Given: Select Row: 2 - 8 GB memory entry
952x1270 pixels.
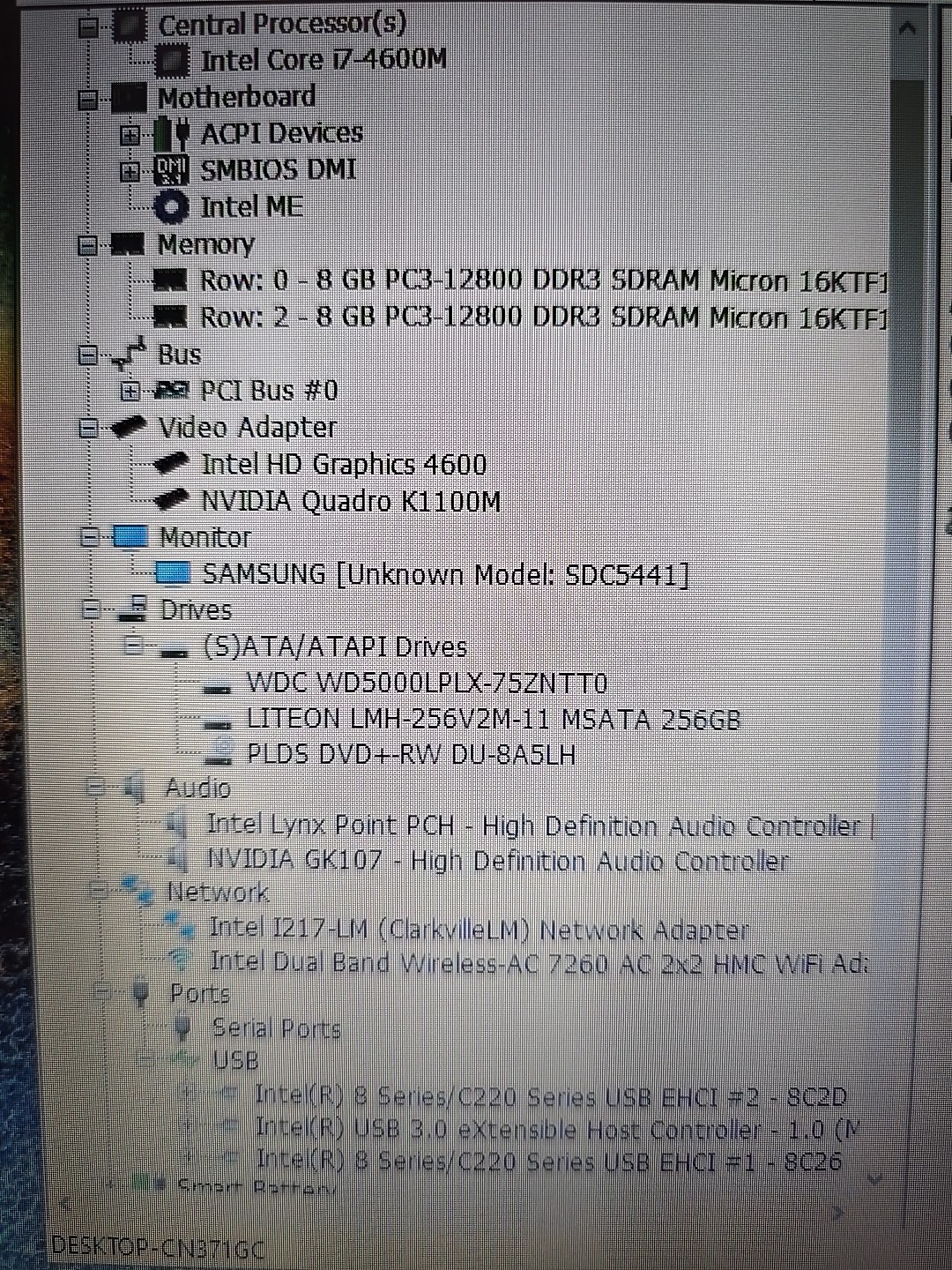Looking at the screenshot, I should pyautogui.click(x=544, y=317).
